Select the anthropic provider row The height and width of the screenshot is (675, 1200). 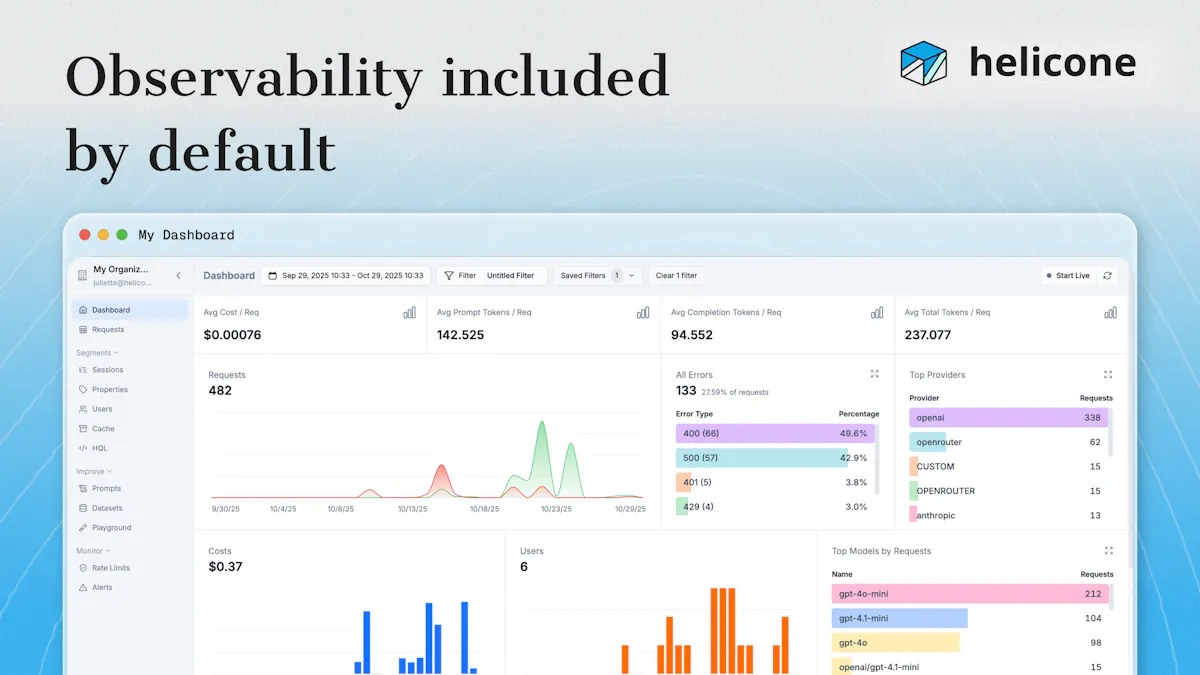(1007, 515)
